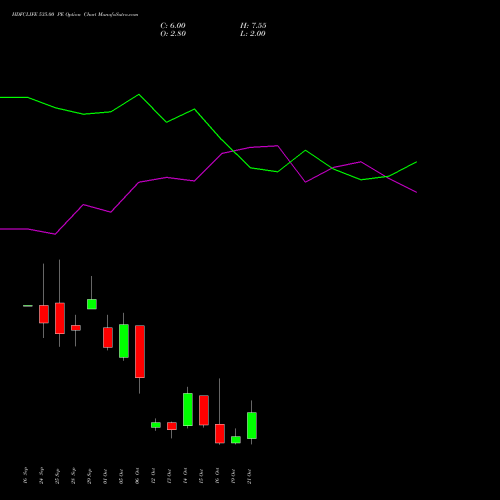Click the open value O: 2.80

coord(173,34)
